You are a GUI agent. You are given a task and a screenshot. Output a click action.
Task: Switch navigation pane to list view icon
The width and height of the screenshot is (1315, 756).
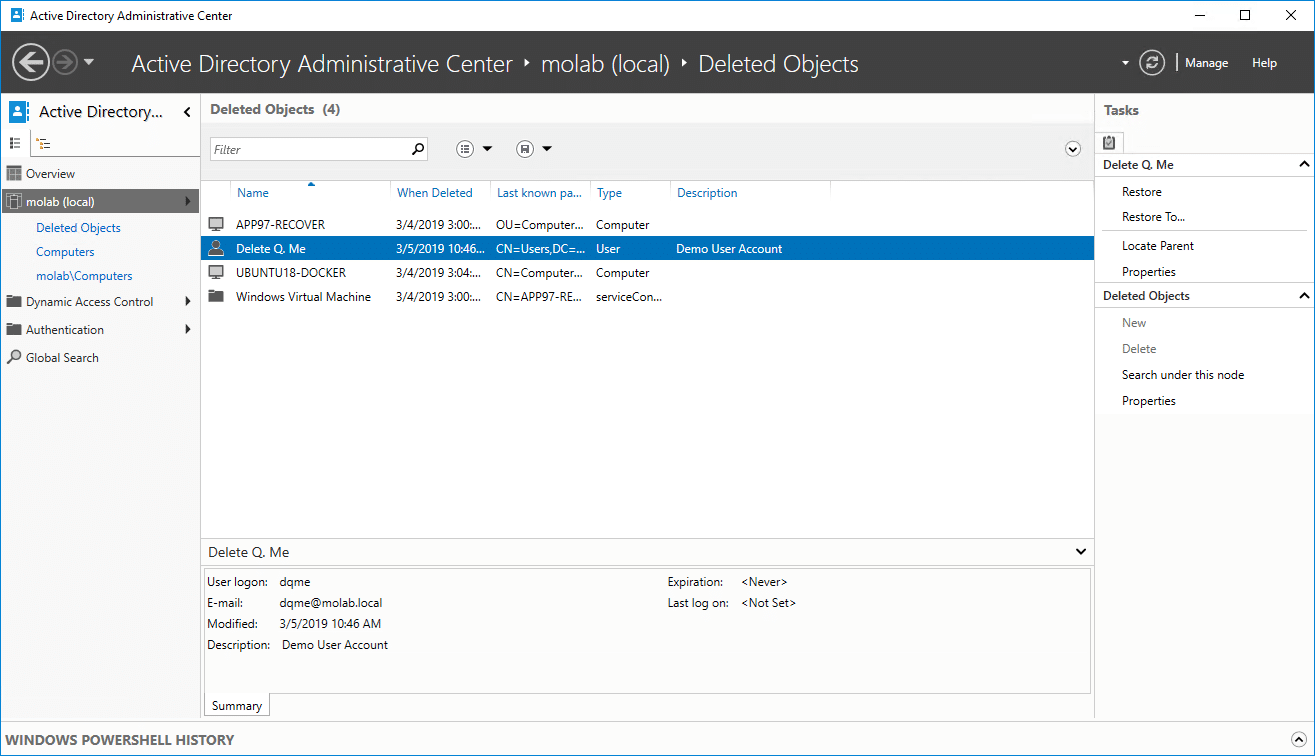15,143
